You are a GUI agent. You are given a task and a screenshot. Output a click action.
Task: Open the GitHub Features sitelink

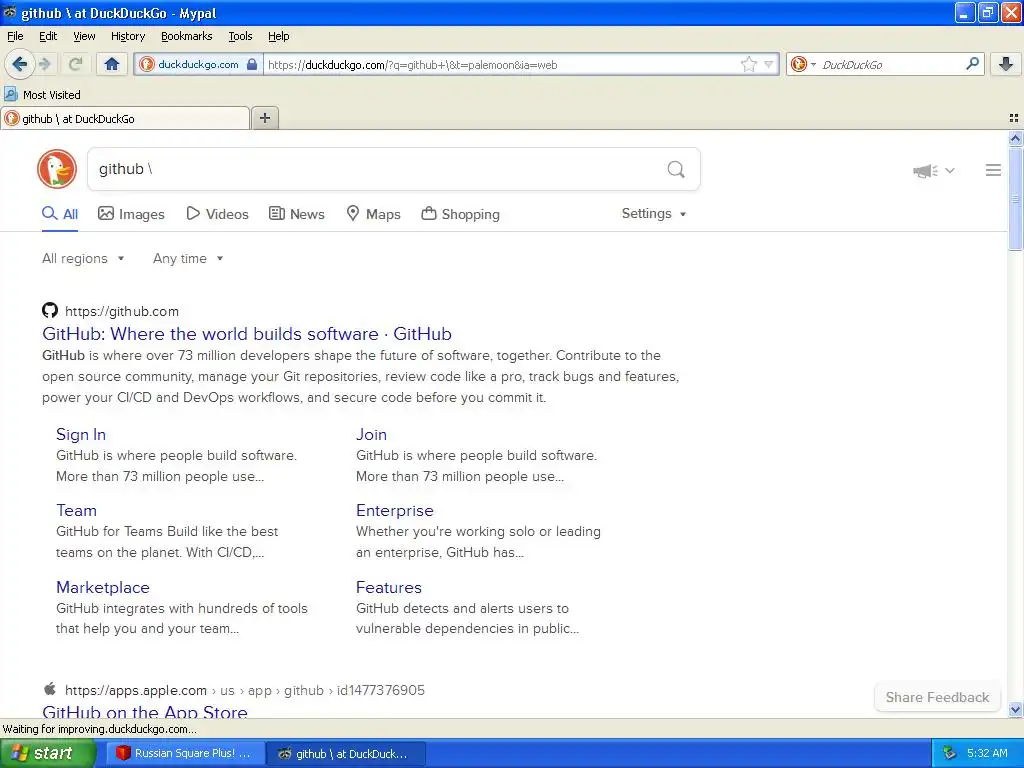[389, 587]
